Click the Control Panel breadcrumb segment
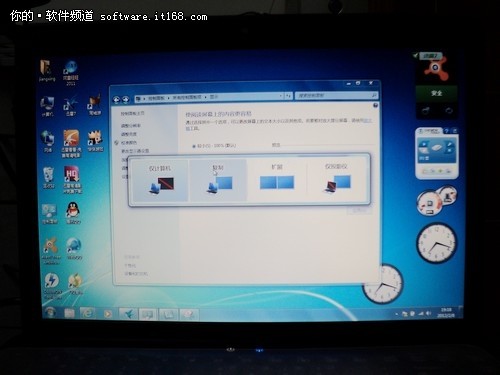Screen dimensions: 500x375 point(156,98)
